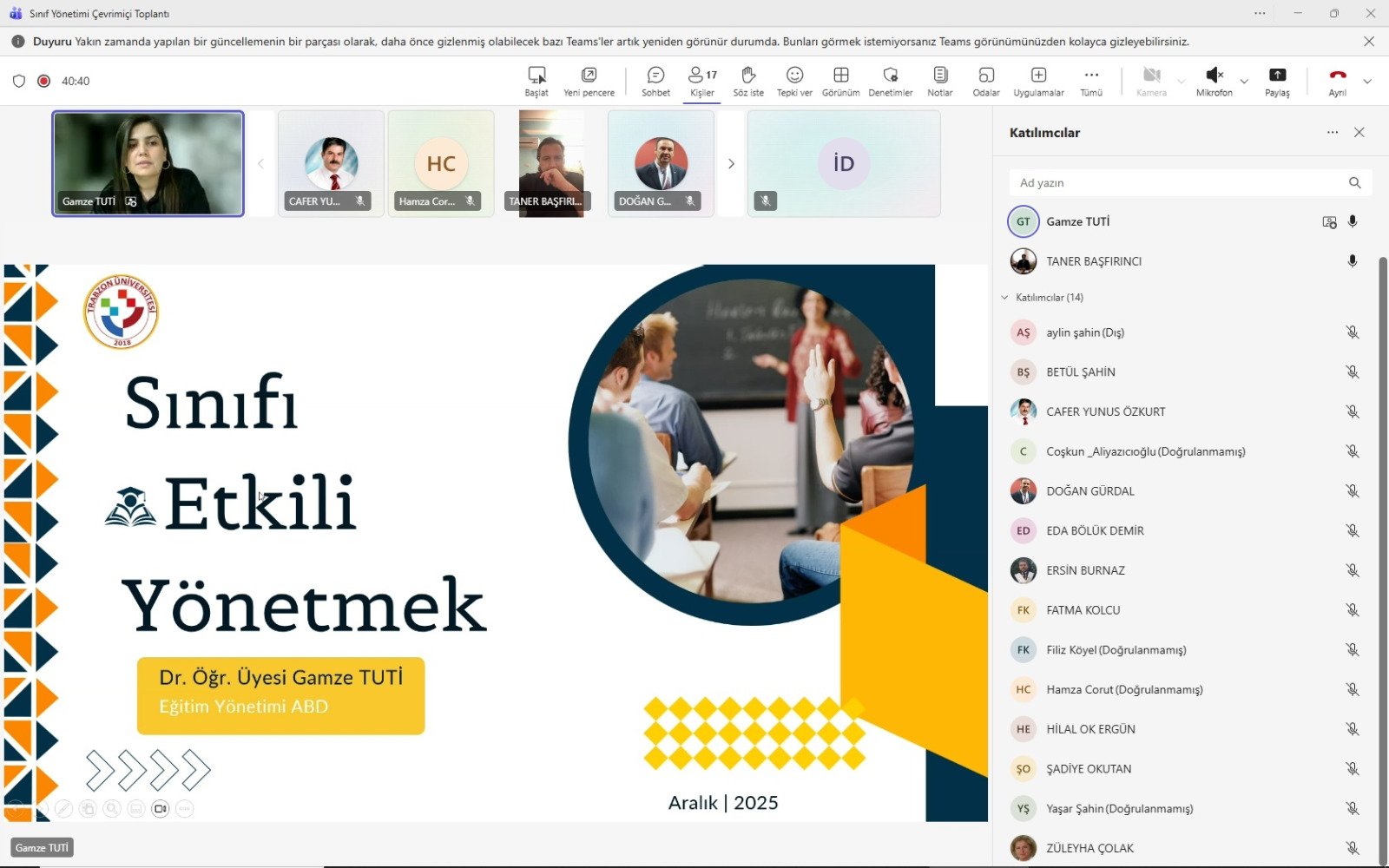Expand the leave options arrow next to Ayrıl
This screenshot has height=868, width=1389.
[1367, 82]
